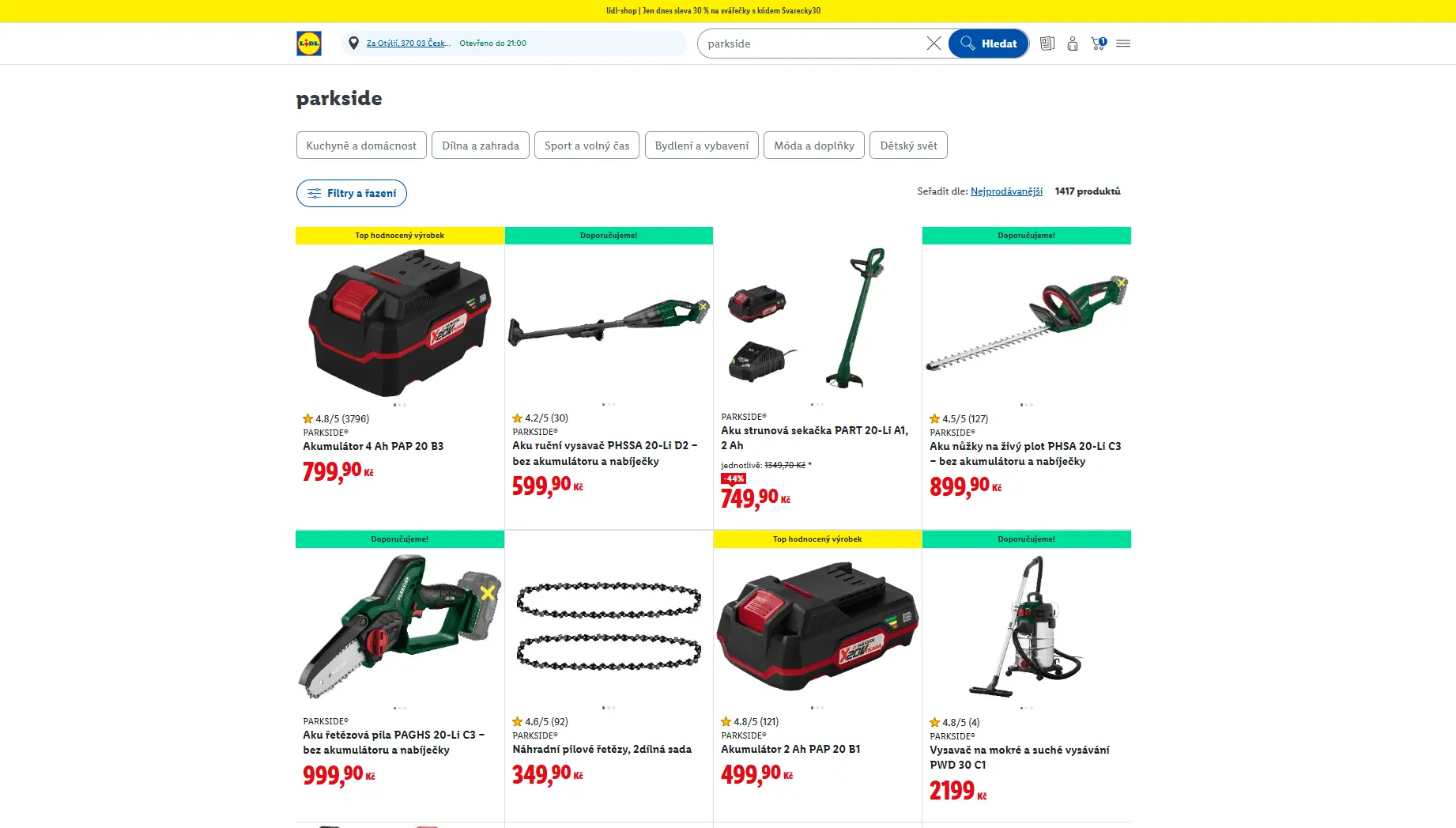Open the Filtry a řazení panel

(352, 193)
